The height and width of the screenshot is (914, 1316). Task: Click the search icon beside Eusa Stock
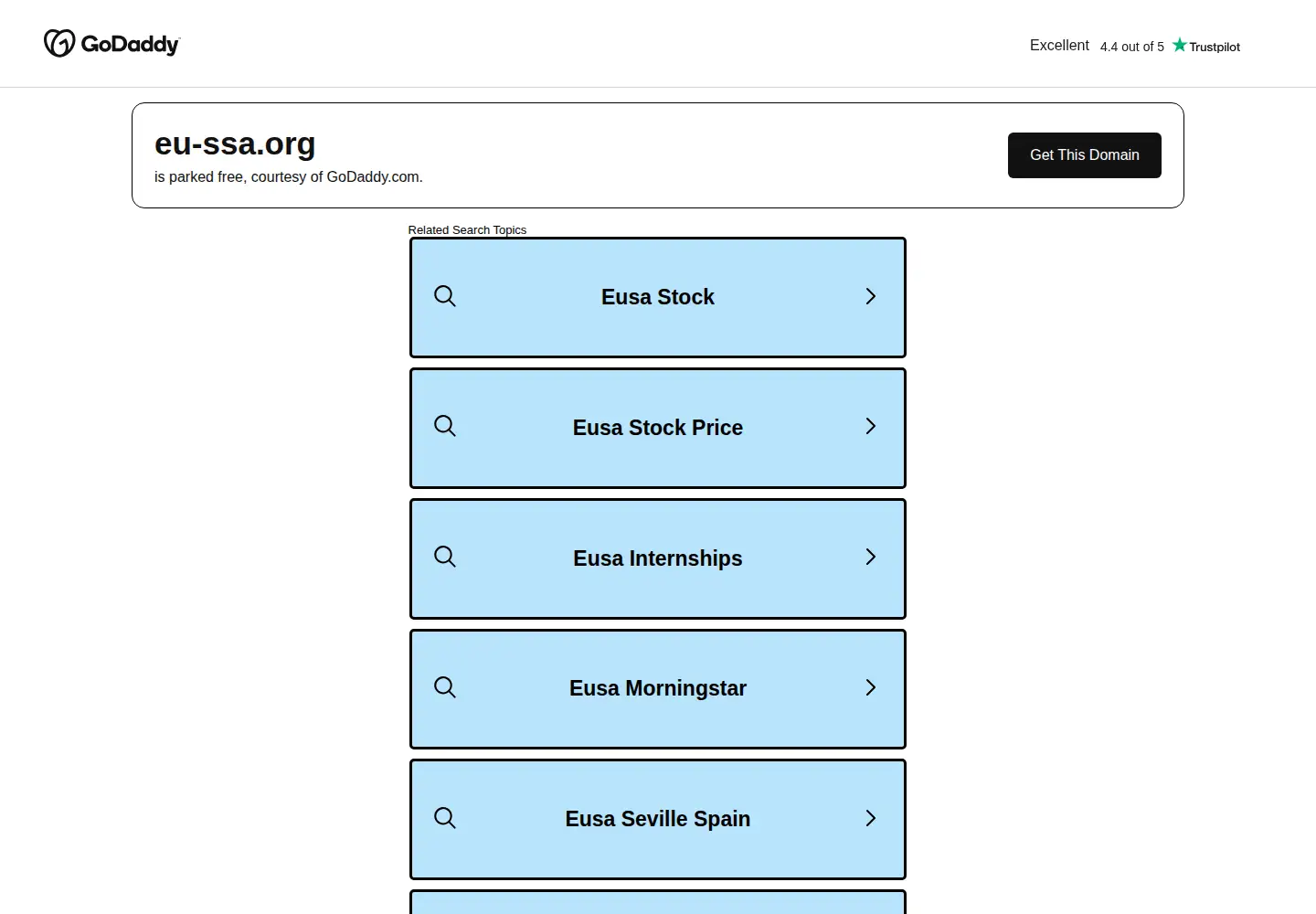[445, 296]
